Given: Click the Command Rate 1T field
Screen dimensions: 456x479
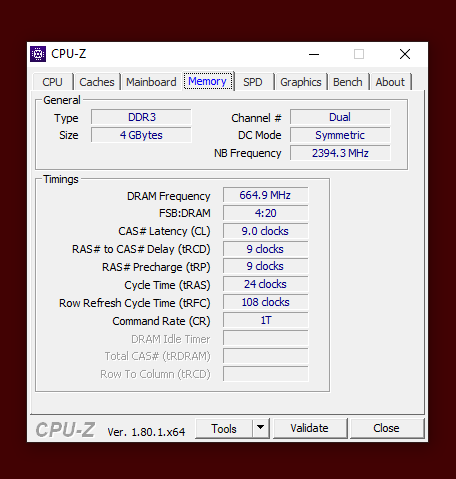Looking at the screenshot, I should (265, 320).
